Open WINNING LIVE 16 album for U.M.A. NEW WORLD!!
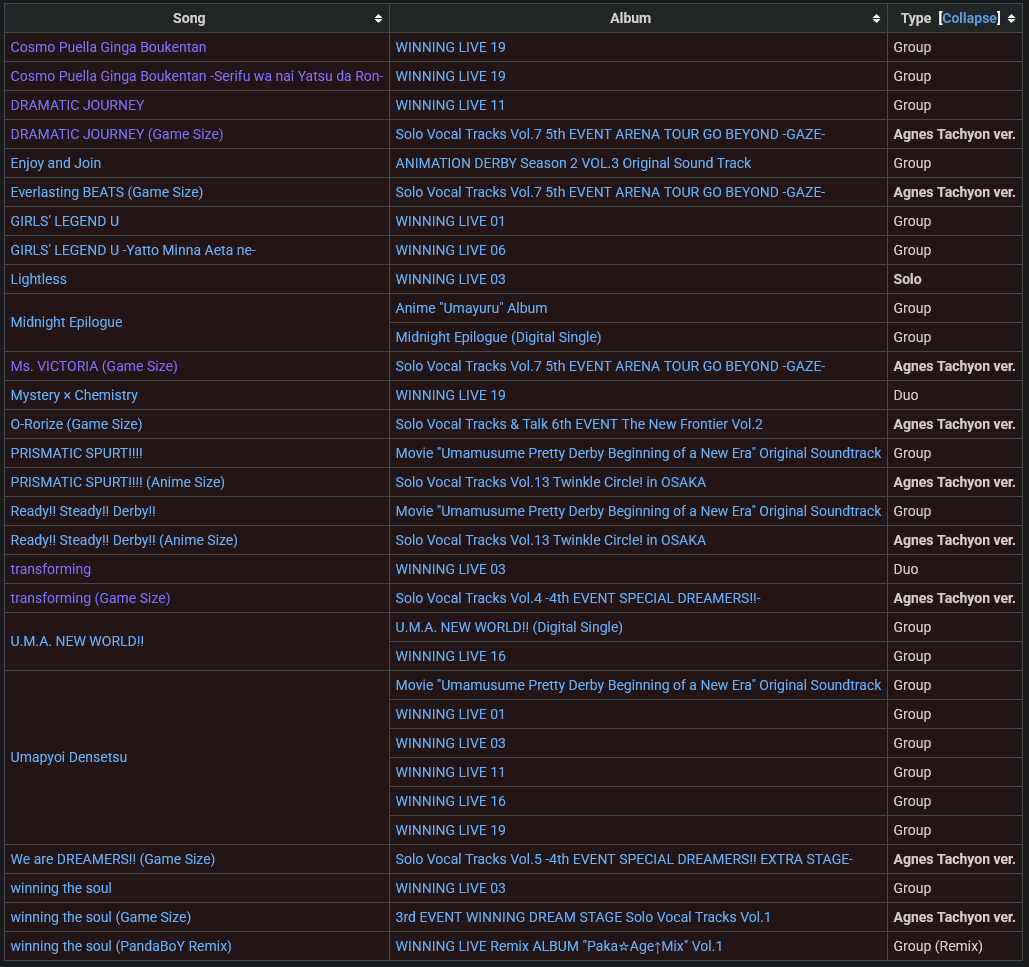The width and height of the screenshot is (1029, 967). (x=450, y=656)
